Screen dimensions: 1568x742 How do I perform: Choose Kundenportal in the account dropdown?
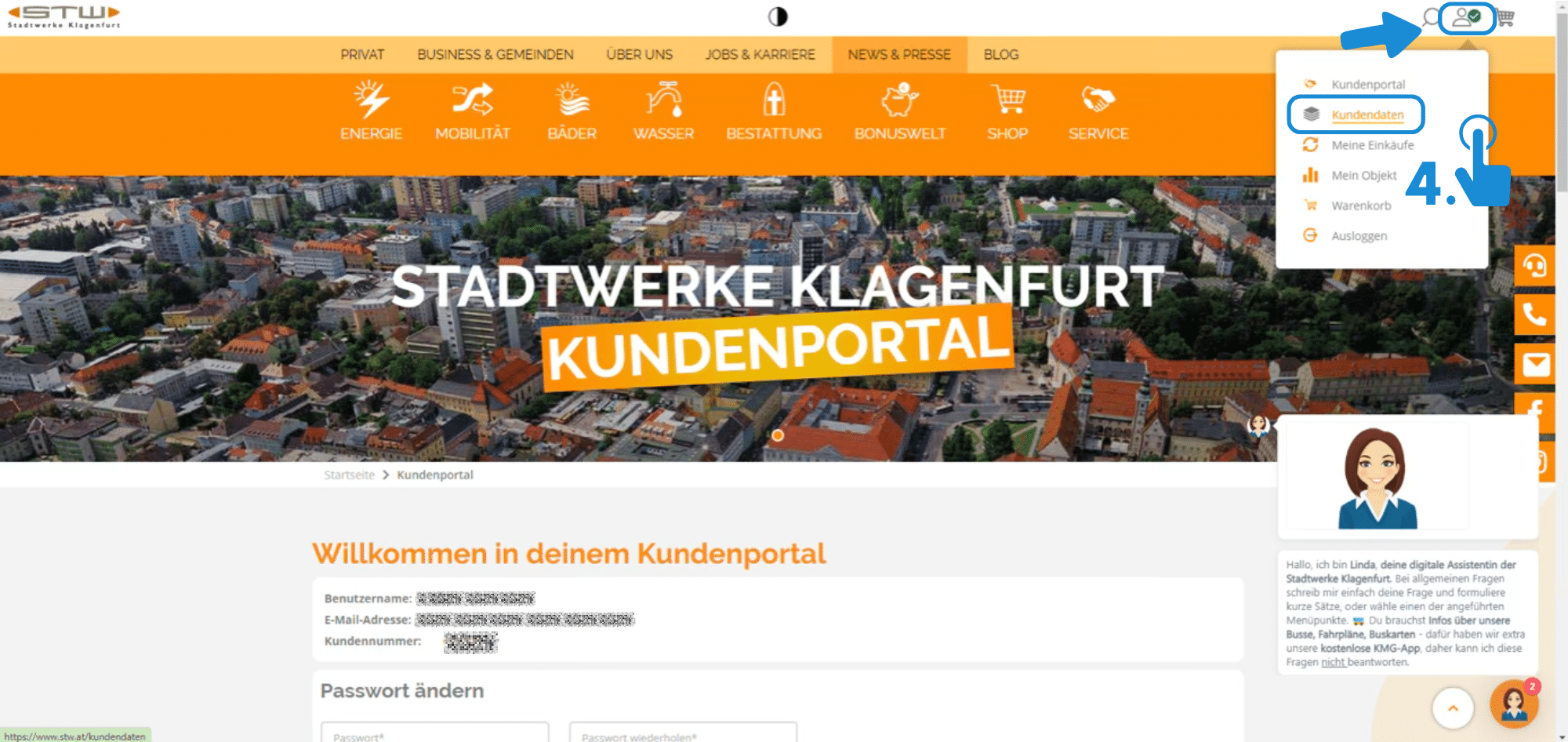click(x=1368, y=85)
